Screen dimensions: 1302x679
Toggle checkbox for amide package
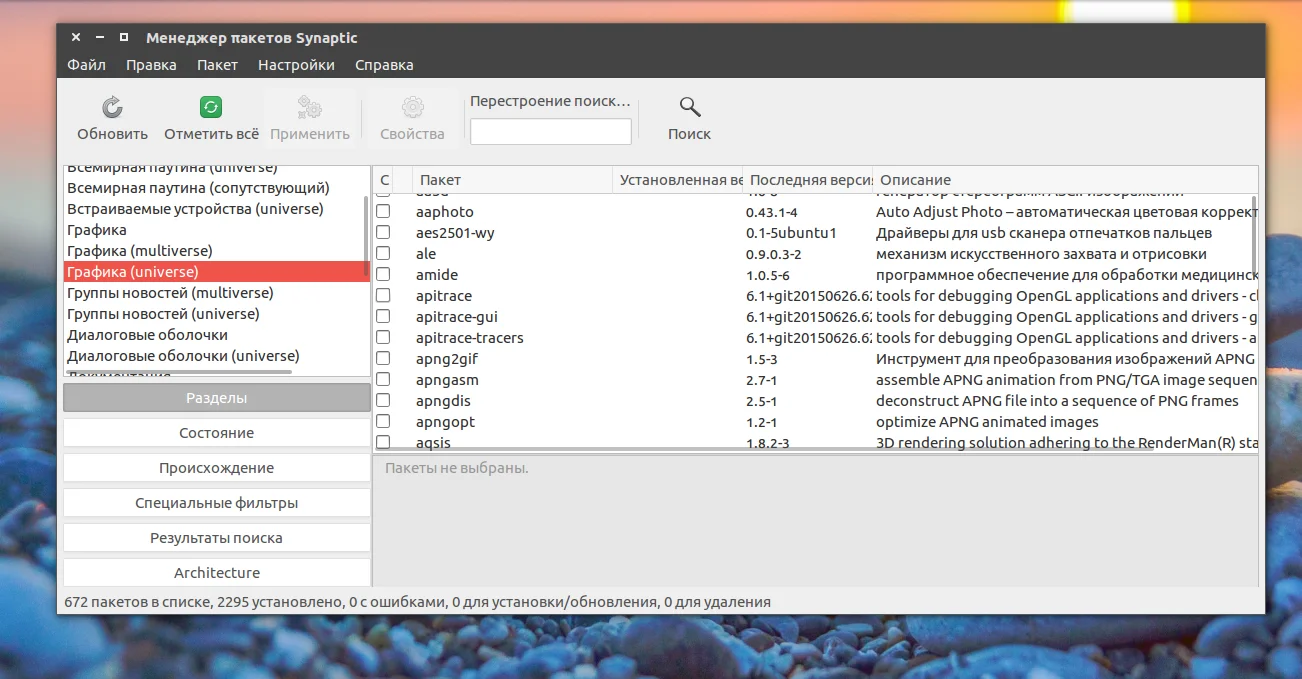pos(383,275)
